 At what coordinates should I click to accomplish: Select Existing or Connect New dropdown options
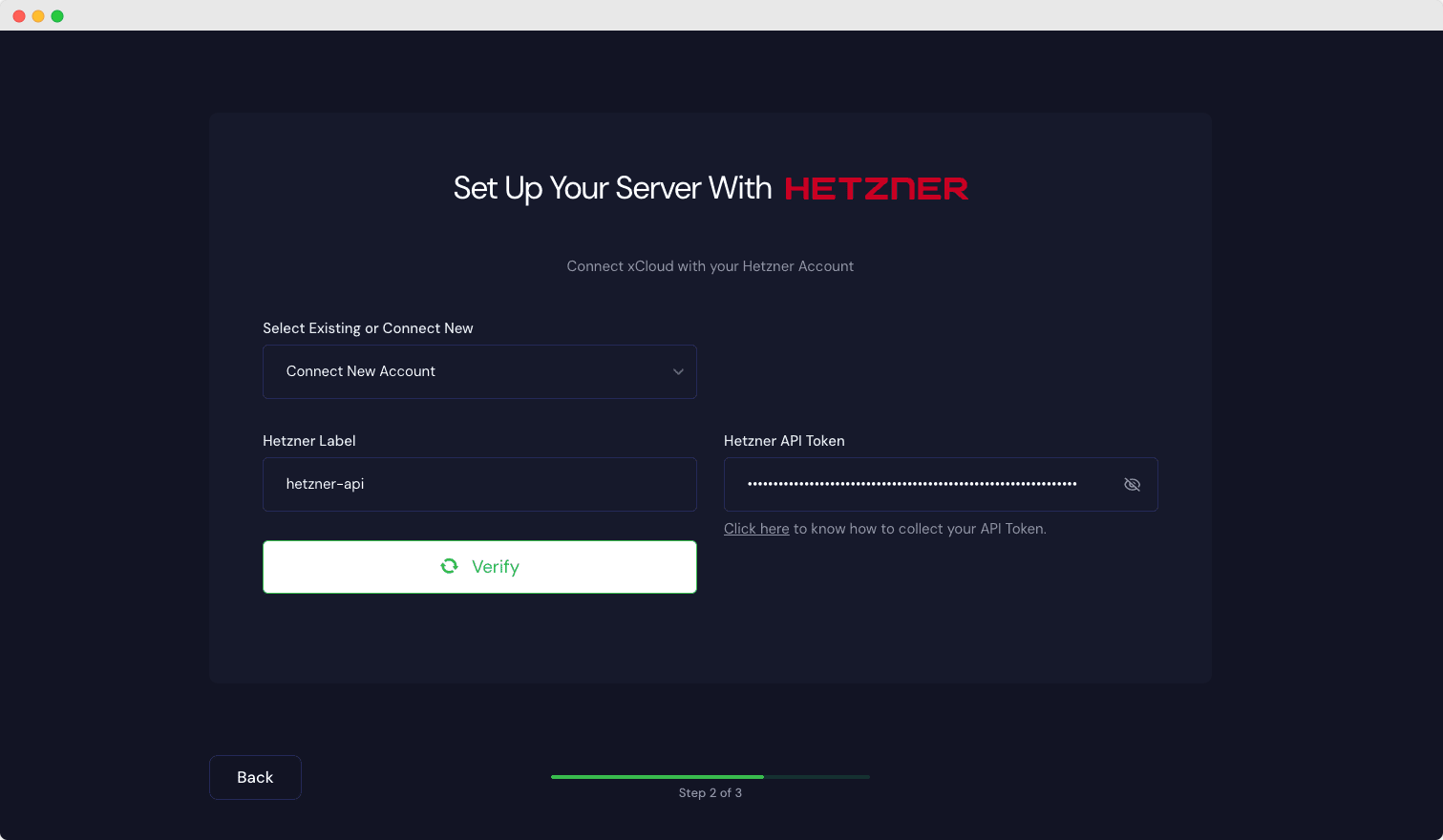(x=479, y=371)
